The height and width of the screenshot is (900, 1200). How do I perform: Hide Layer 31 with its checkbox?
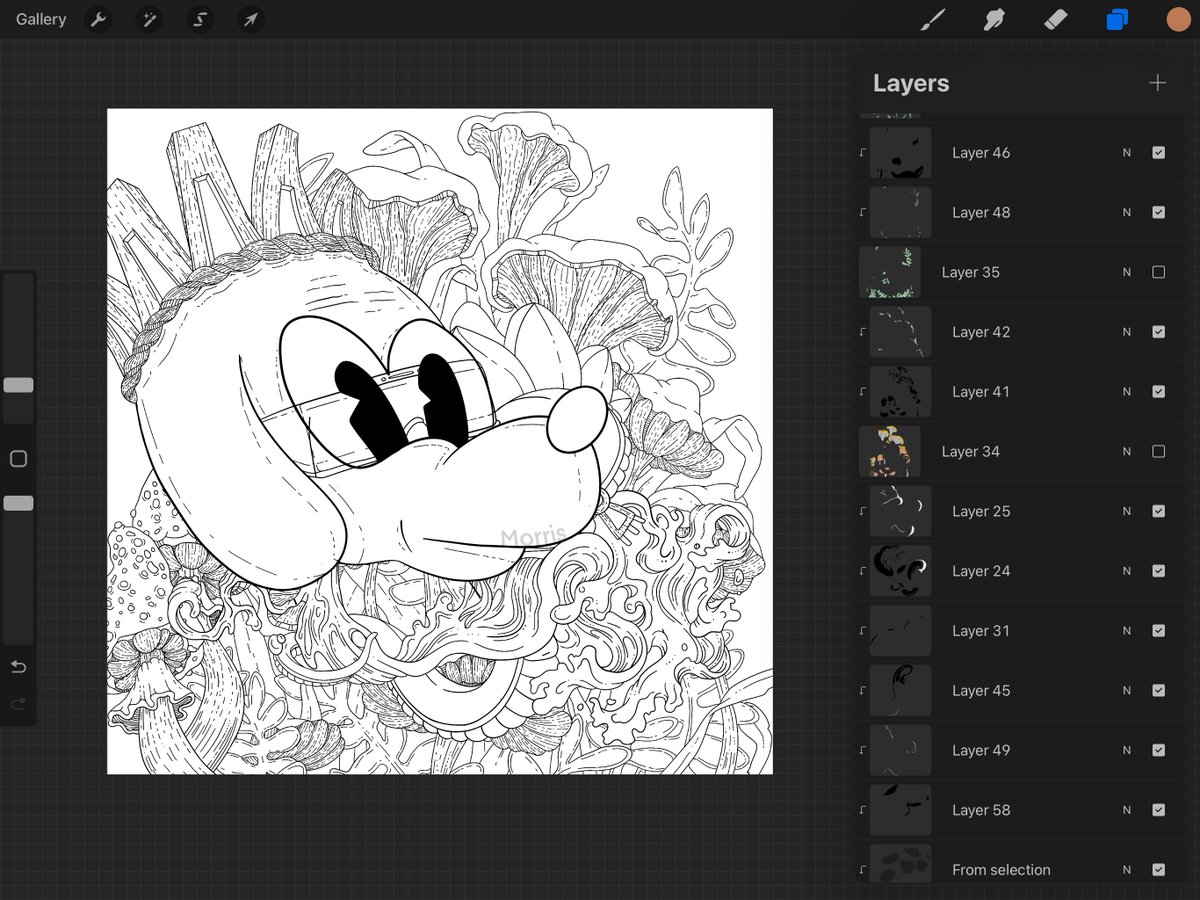pos(1158,631)
